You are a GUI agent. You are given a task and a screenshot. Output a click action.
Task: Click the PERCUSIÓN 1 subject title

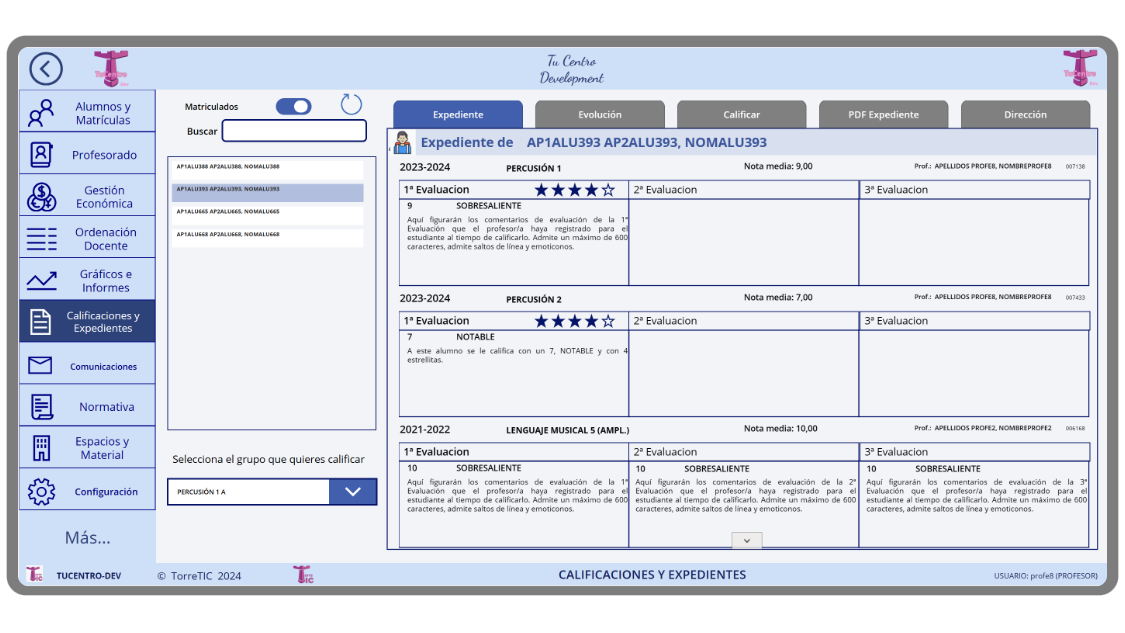pyautogui.click(x=534, y=168)
